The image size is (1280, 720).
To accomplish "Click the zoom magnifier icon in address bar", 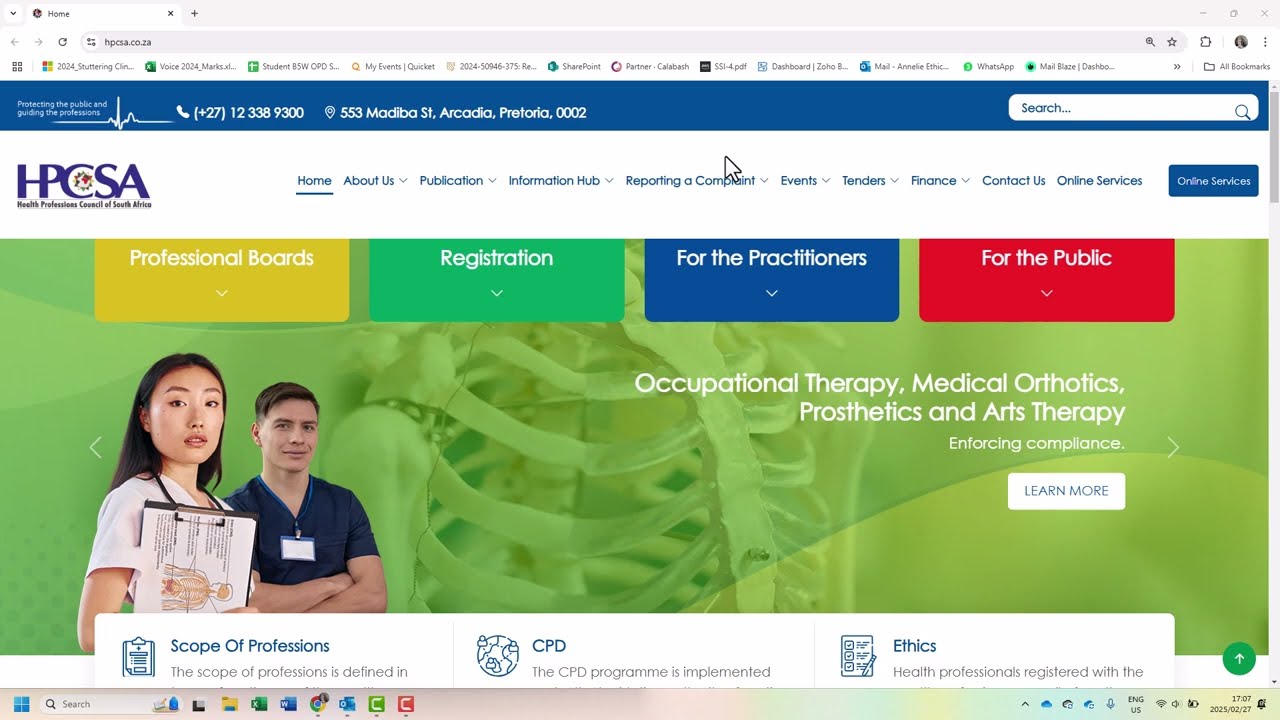I will pyautogui.click(x=1150, y=42).
